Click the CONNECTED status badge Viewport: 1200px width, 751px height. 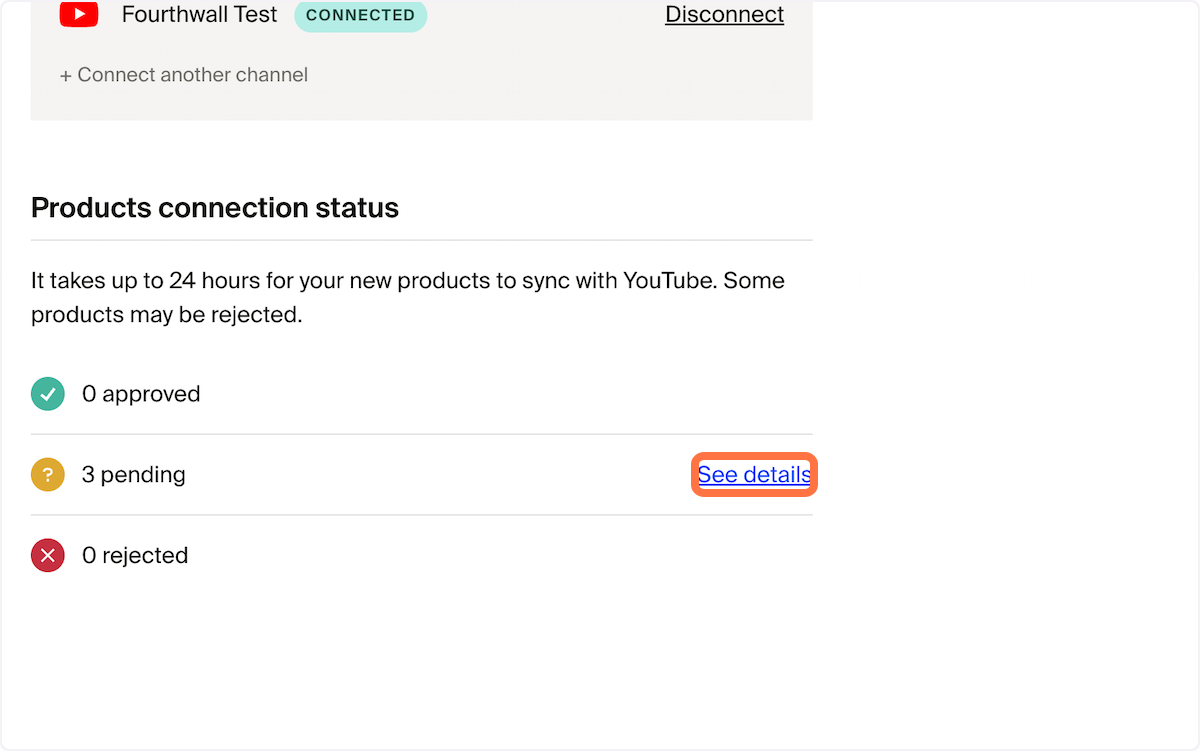[x=360, y=15]
